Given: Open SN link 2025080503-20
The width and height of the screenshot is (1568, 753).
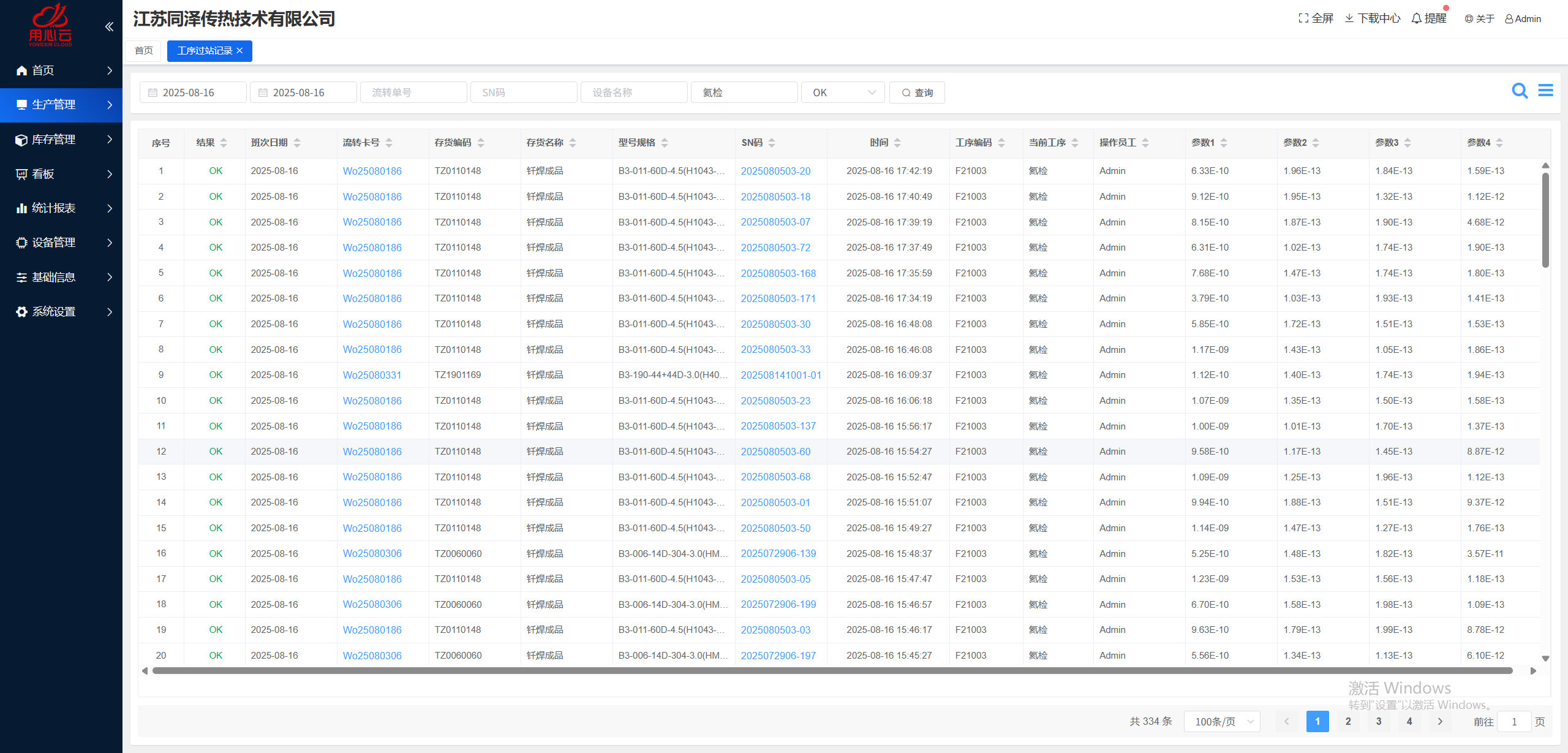Looking at the screenshot, I should point(775,171).
